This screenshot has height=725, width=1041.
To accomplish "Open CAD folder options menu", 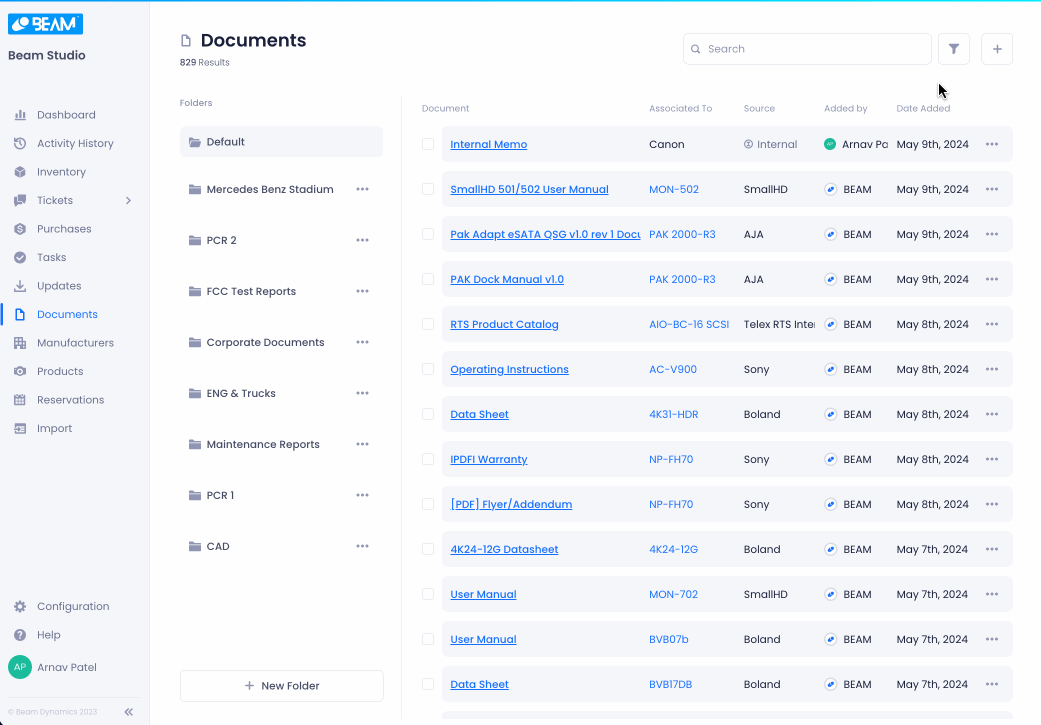I will tap(362, 546).
